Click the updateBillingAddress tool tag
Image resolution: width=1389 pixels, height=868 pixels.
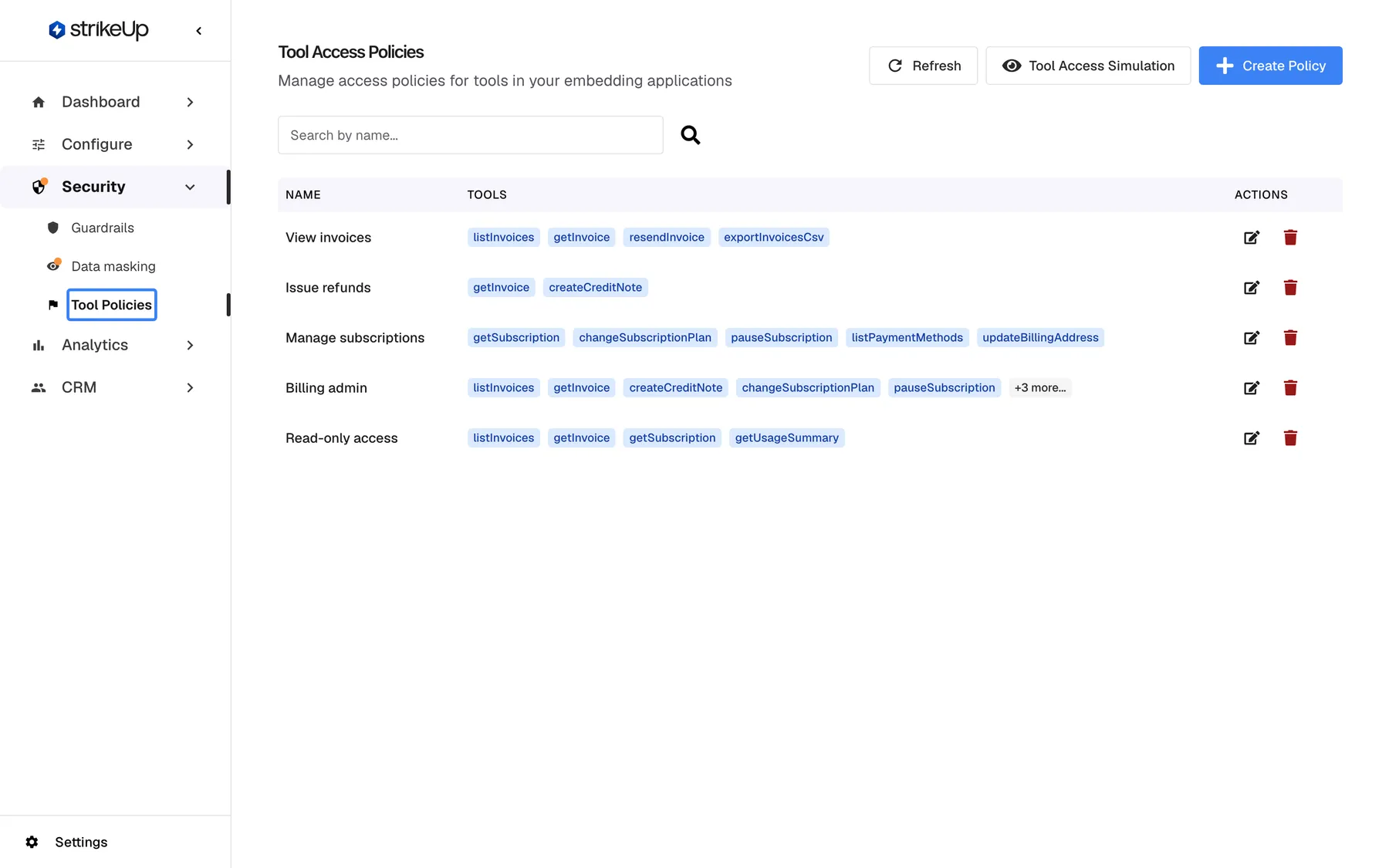[x=1040, y=337]
